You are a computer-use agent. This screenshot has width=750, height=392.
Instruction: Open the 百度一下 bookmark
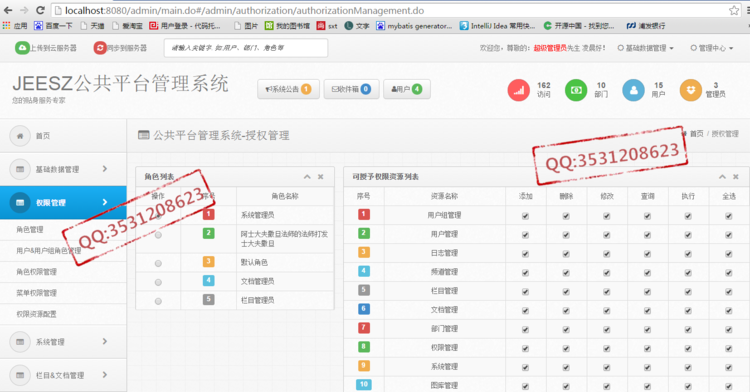[x=53, y=26]
